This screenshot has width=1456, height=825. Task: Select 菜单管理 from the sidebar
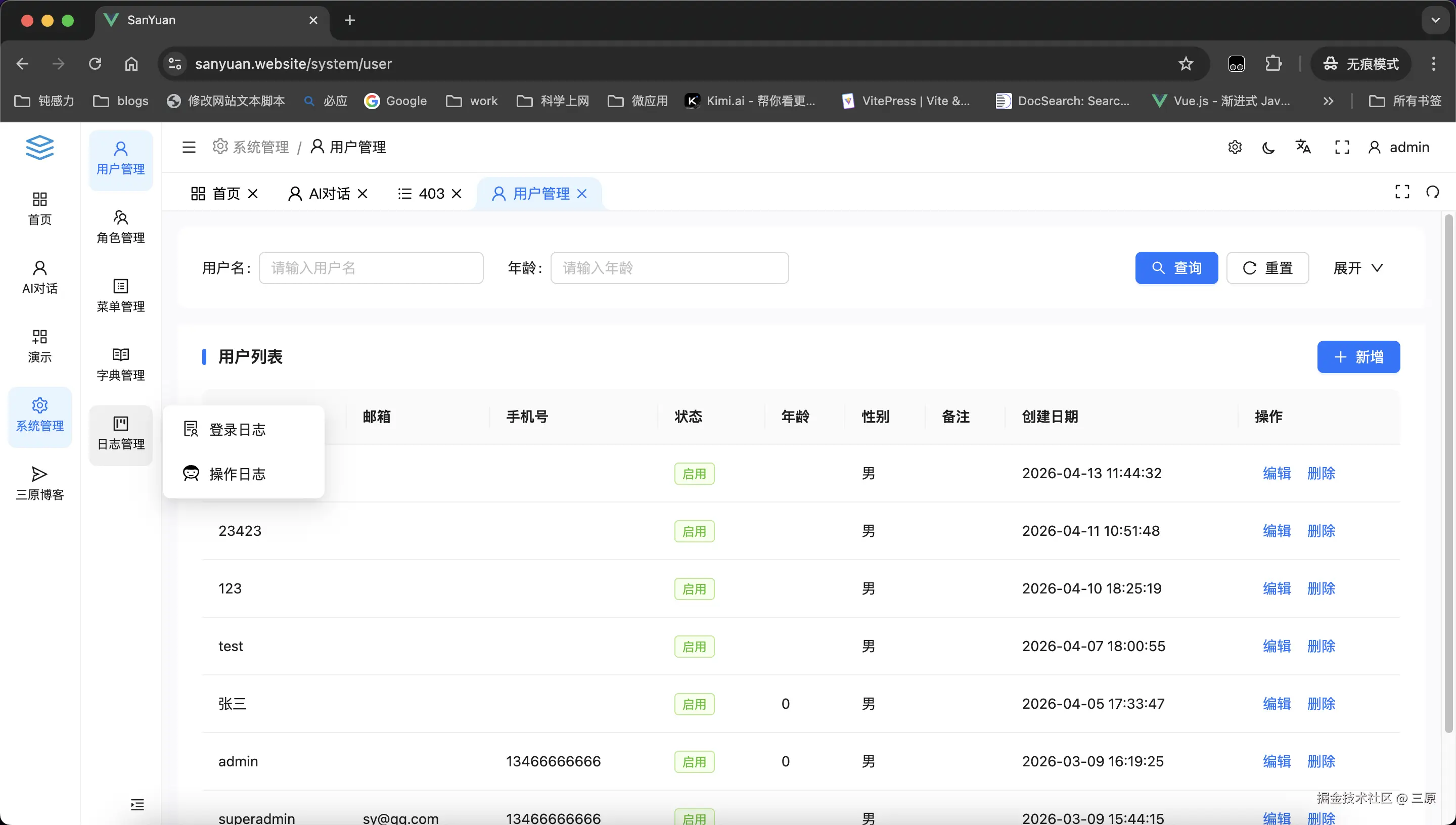pyautogui.click(x=121, y=294)
